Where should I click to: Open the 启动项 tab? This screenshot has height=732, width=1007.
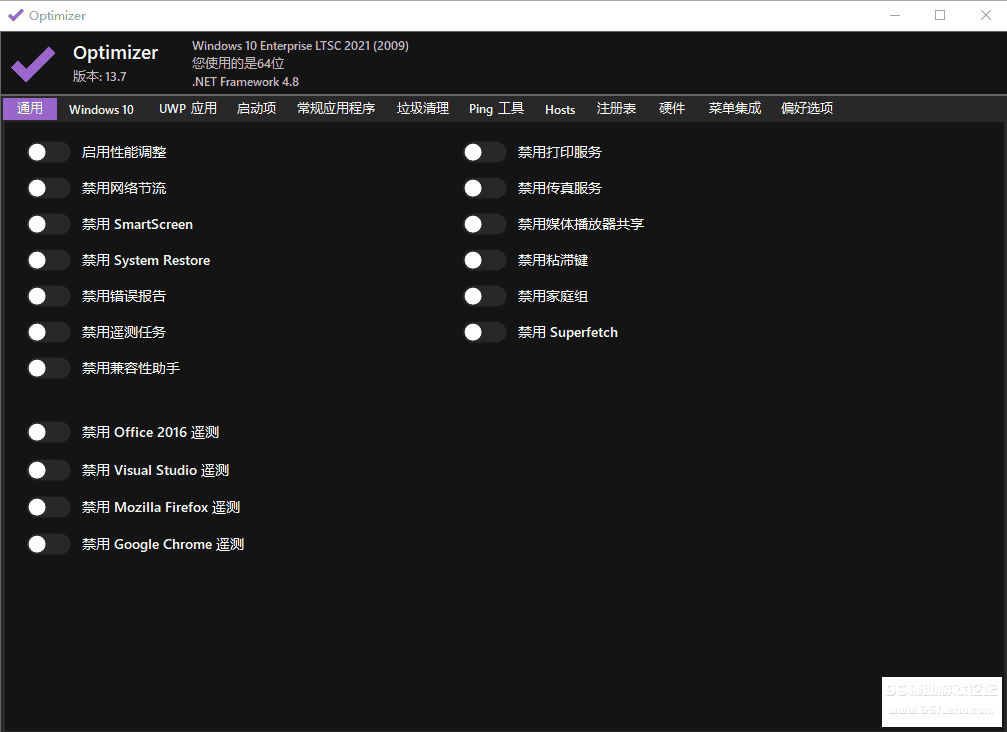(x=256, y=109)
